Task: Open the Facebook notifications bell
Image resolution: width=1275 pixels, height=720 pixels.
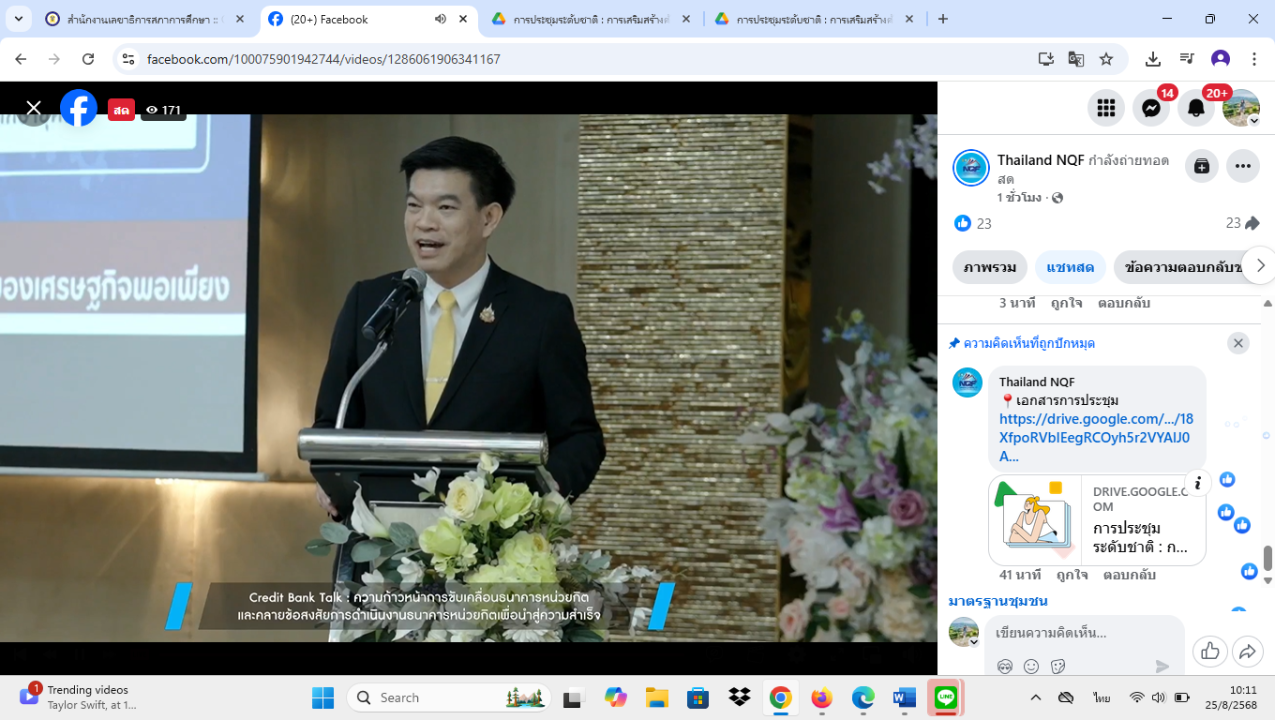Action: 1196,108
